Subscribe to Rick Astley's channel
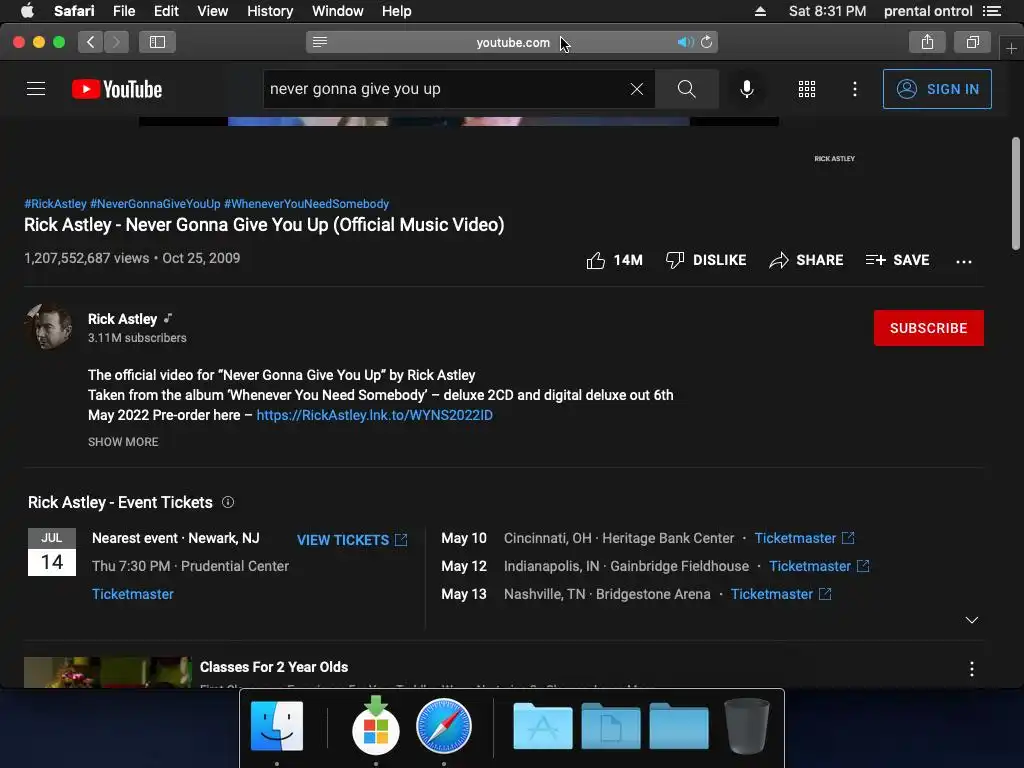This screenshot has width=1024, height=768. click(x=929, y=328)
